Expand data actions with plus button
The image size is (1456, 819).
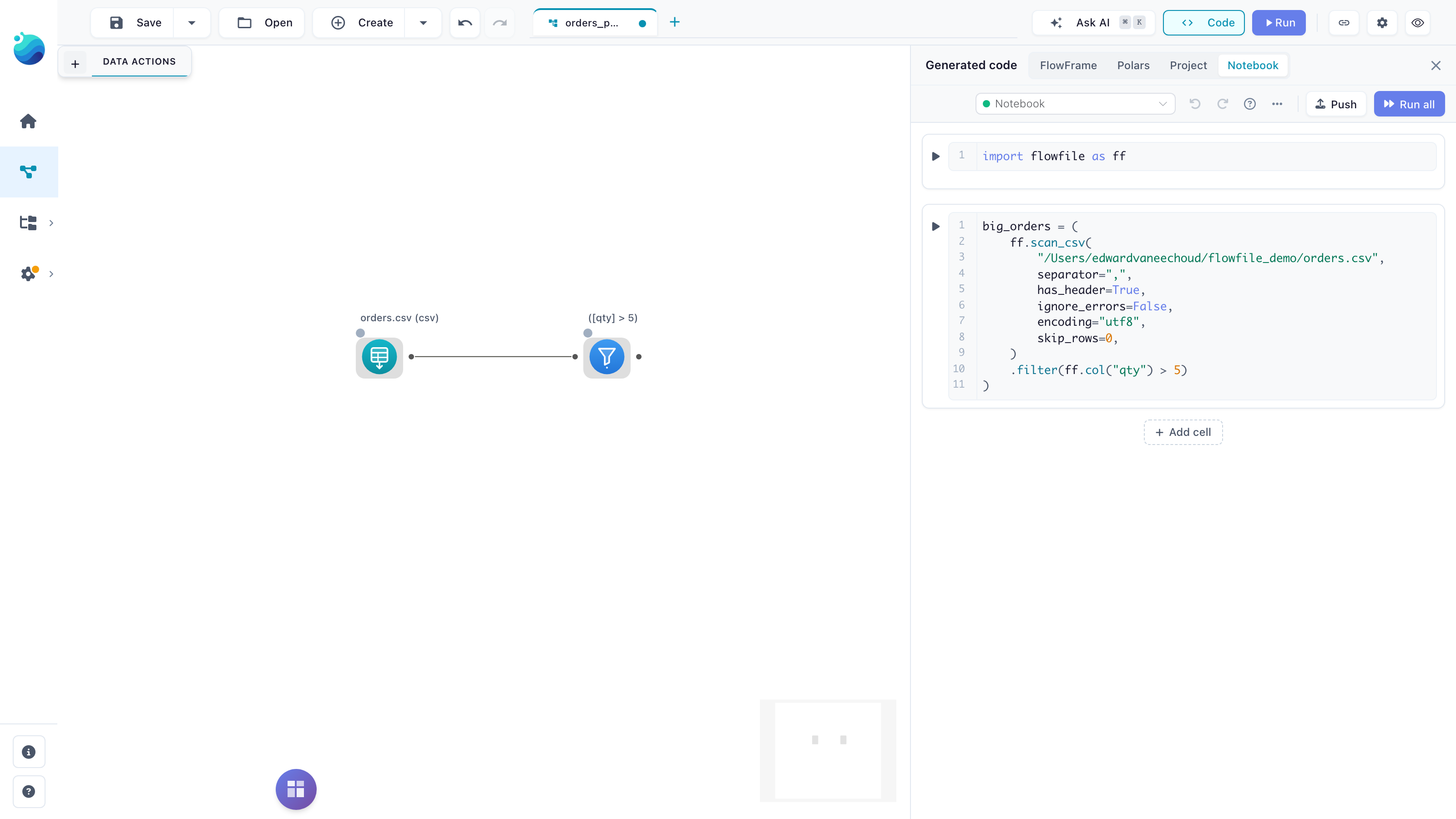tap(75, 63)
